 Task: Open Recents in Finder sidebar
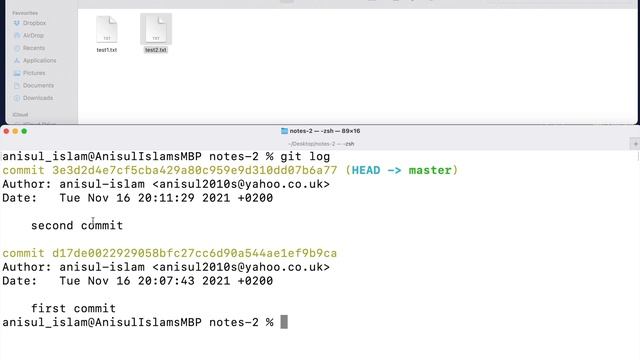tap(34, 48)
